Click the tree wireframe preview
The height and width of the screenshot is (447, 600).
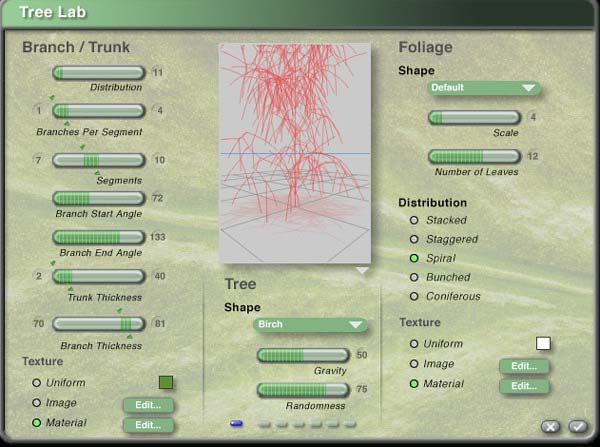pyautogui.click(x=295, y=153)
